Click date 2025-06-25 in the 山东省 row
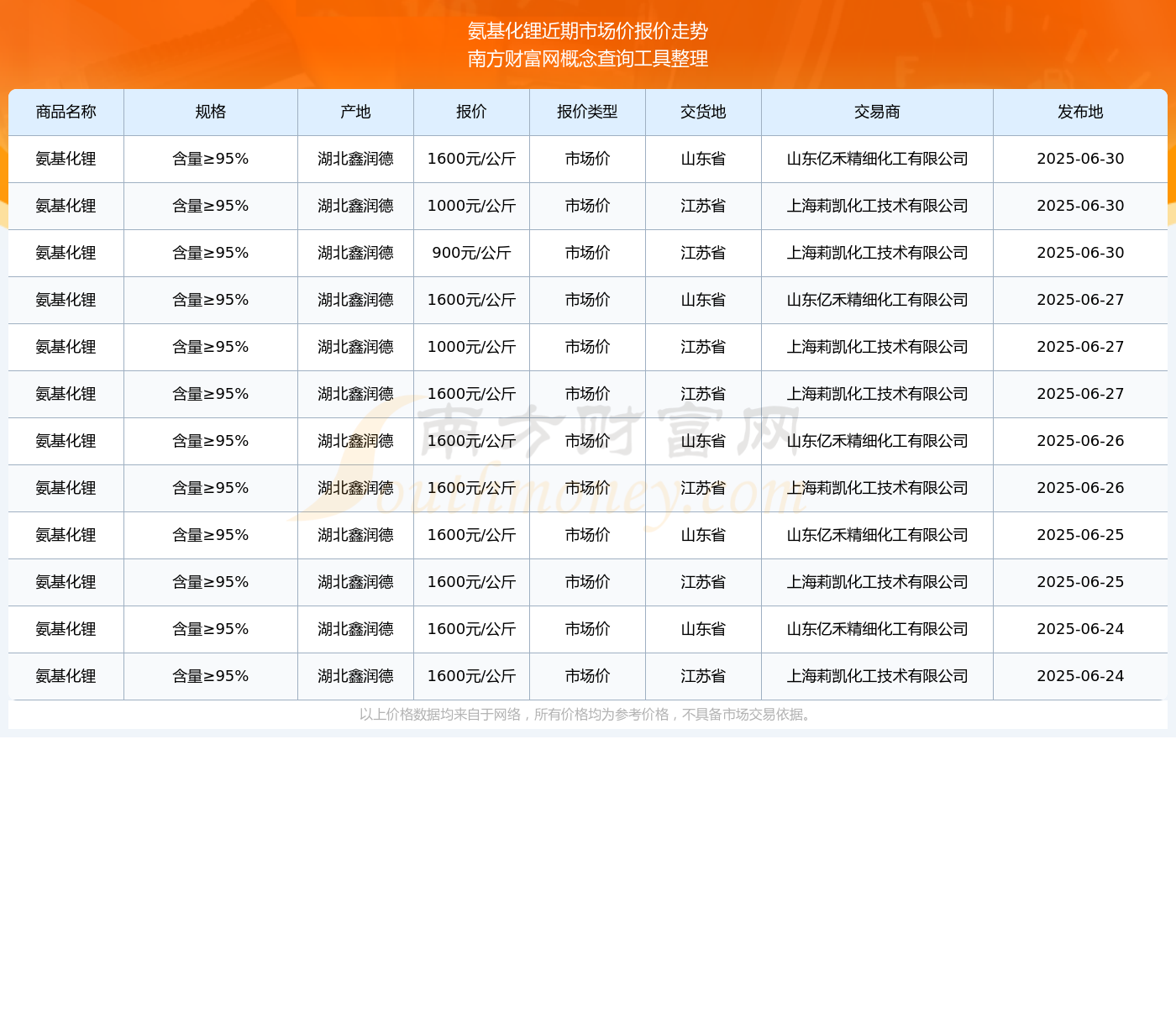1176x1012 pixels. pos(1080,535)
